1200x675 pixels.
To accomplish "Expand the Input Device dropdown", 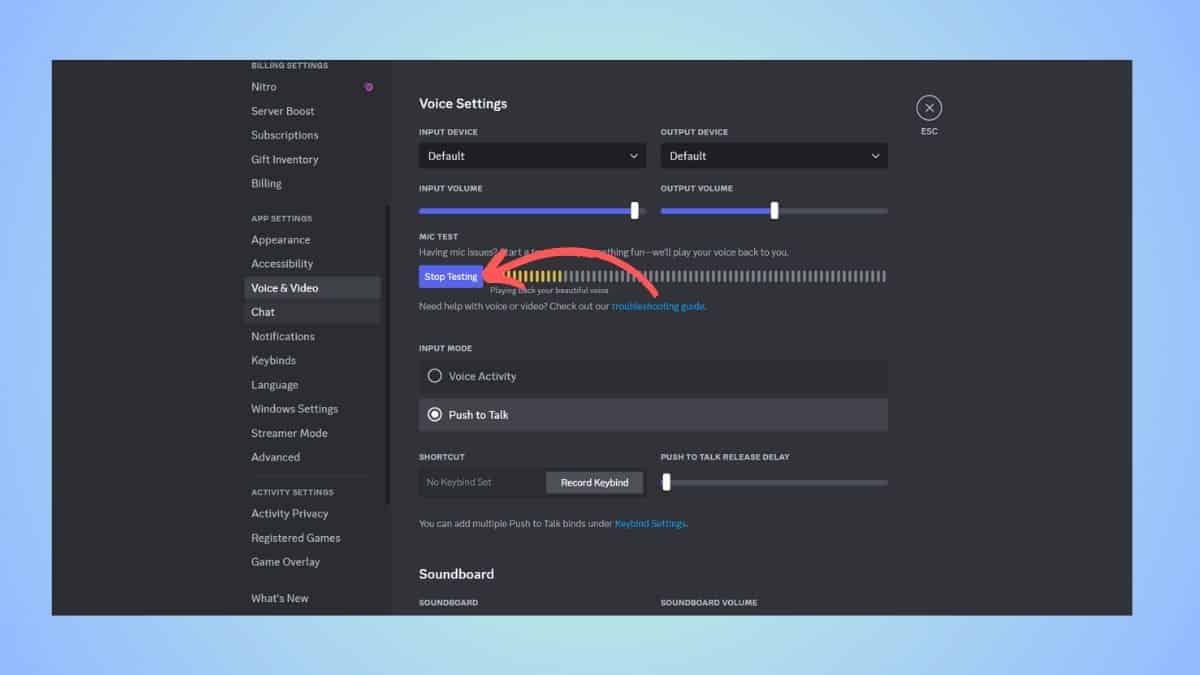I will pos(532,156).
